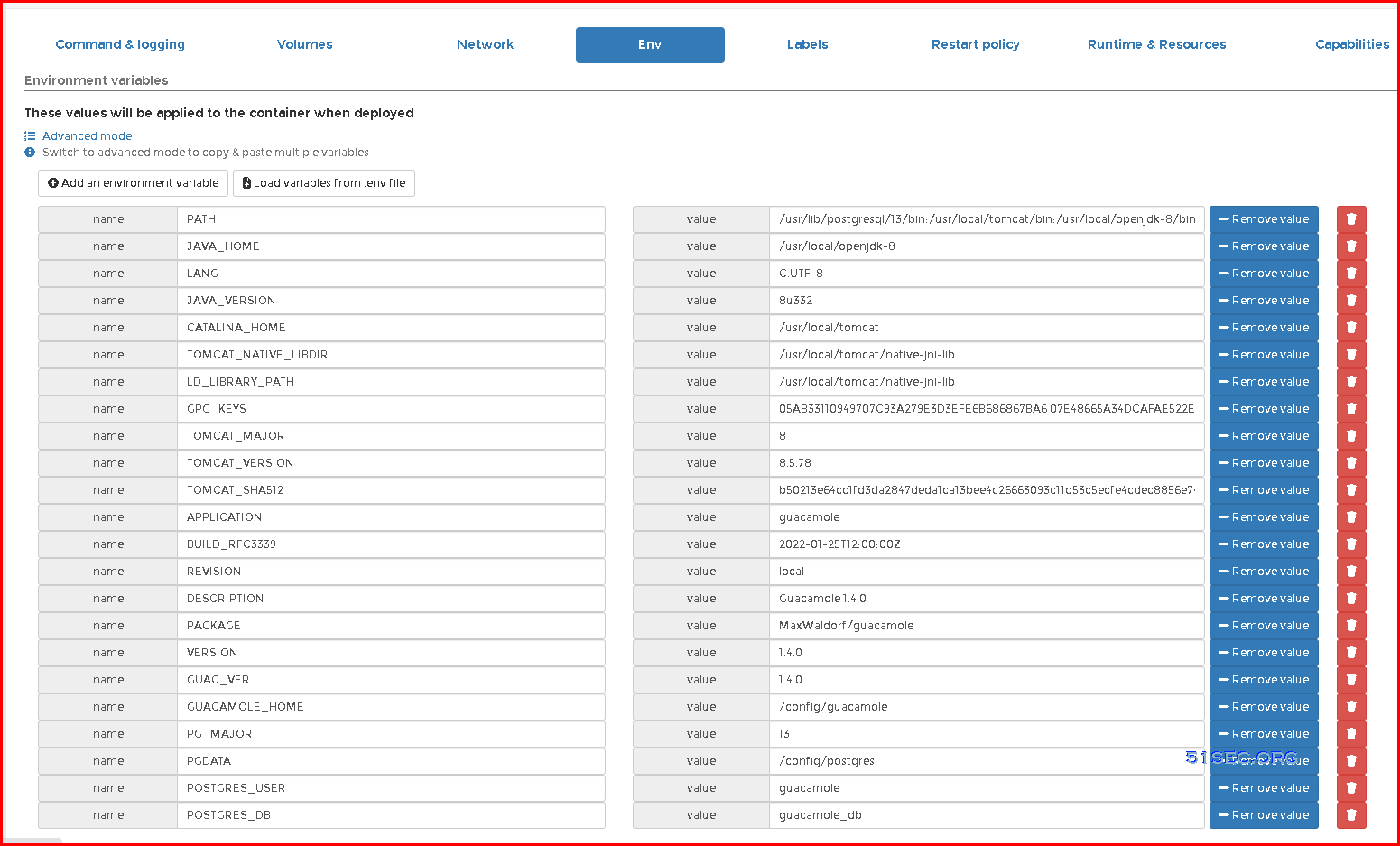Remove value for PATH variable
The width and height of the screenshot is (1400, 846).
click(x=1264, y=219)
